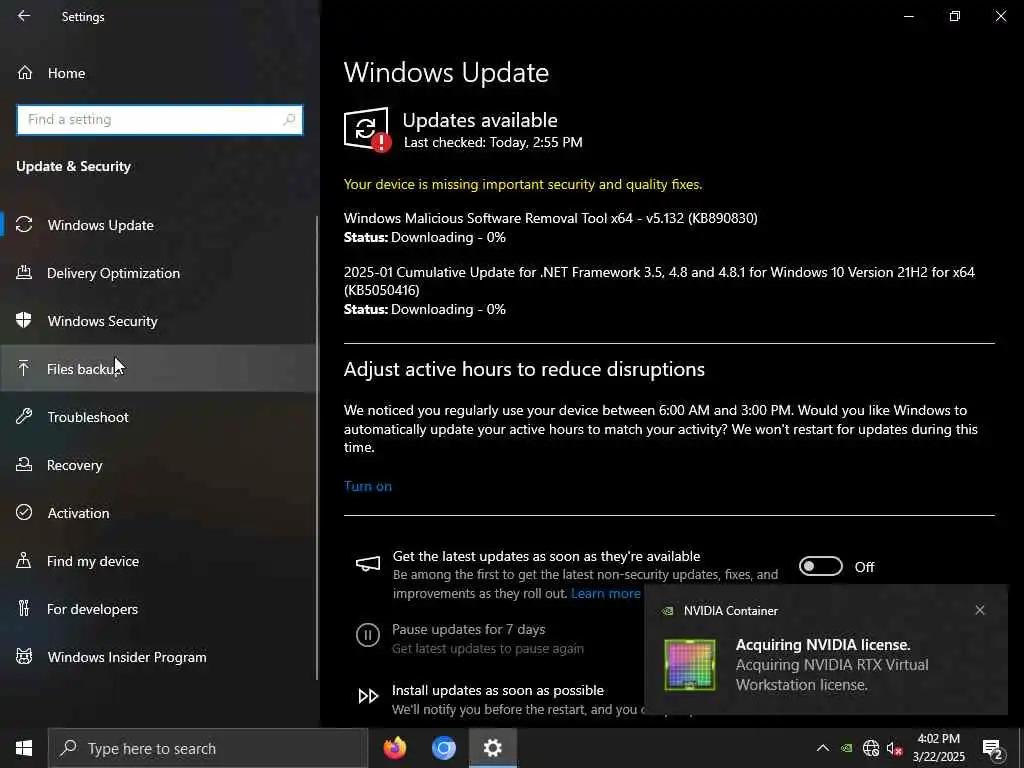Image resolution: width=1024 pixels, height=768 pixels.
Task: Click the missing important security fixes warning
Action: pyautogui.click(x=523, y=184)
